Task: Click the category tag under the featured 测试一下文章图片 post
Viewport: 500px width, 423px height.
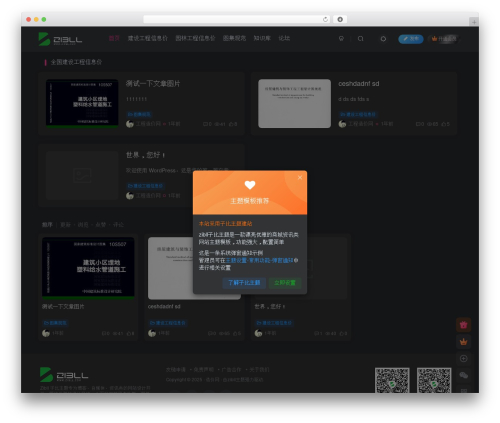Action: [x=139, y=114]
